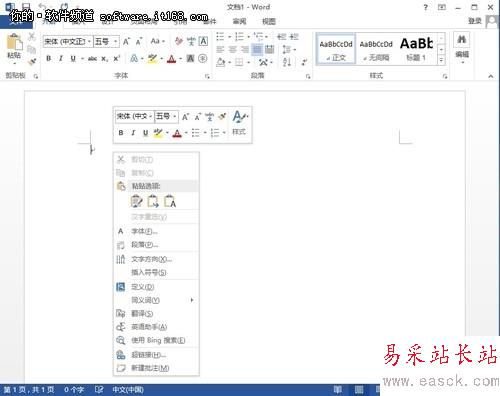This screenshot has width=500, height=396.
Task: Click the ribbon Sort A-Z icon
Action: [x=287, y=62]
